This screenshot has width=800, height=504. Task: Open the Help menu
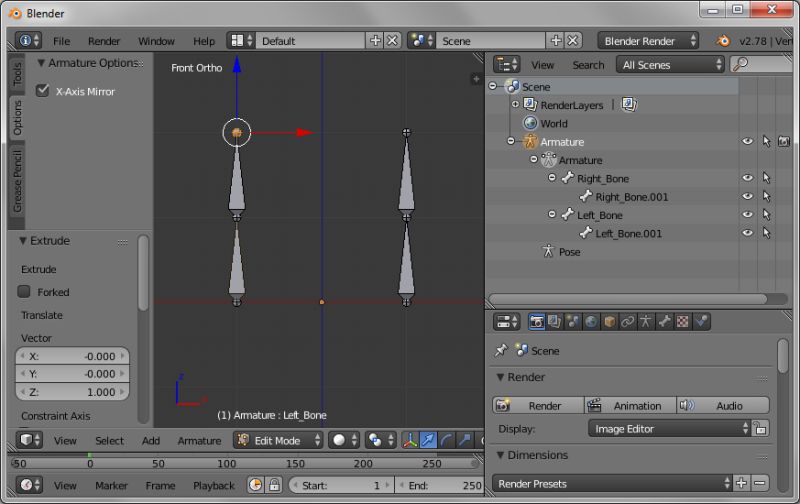coord(204,41)
